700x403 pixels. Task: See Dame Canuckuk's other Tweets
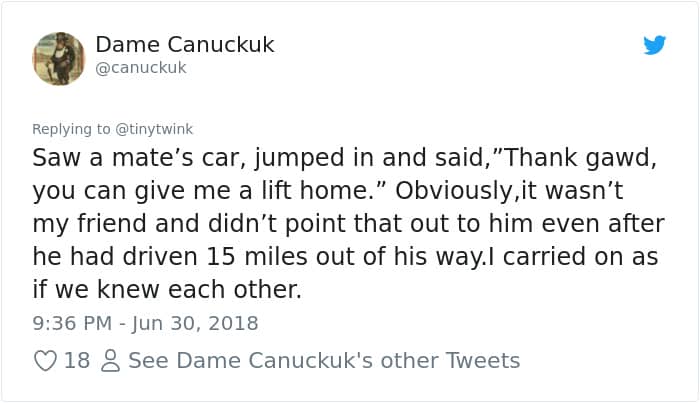click(x=324, y=360)
